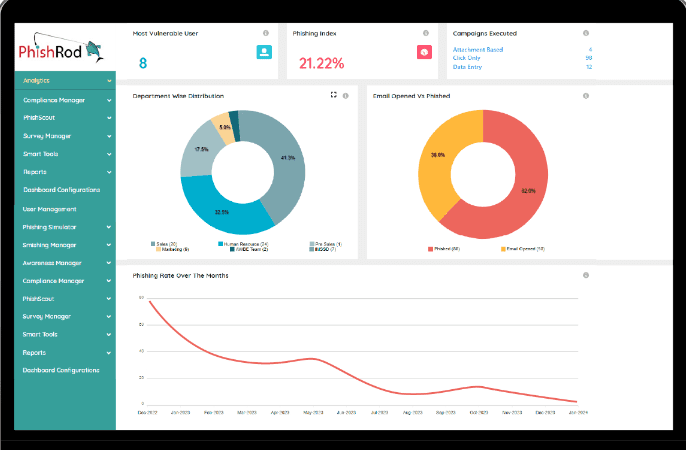686x450 pixels.
Task: Open User Management in the sidebar
Action: coord(50,209)
